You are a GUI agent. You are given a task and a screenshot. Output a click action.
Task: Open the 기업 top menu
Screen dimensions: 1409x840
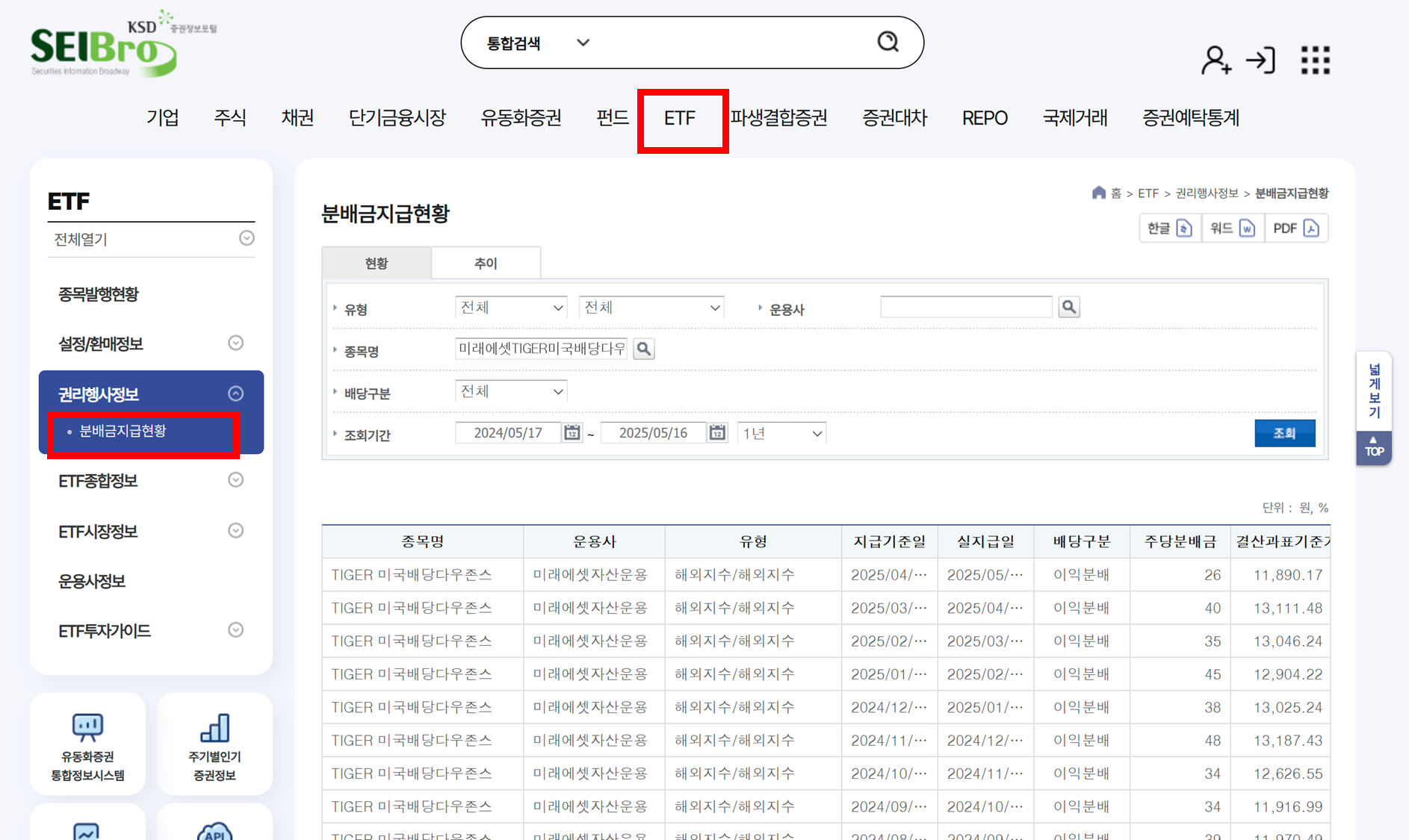163,118
